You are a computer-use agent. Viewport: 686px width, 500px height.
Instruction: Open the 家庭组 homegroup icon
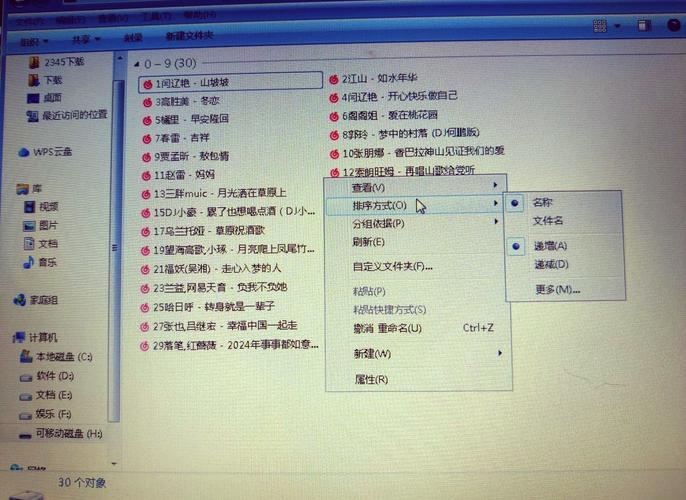[x=19, y=300]
